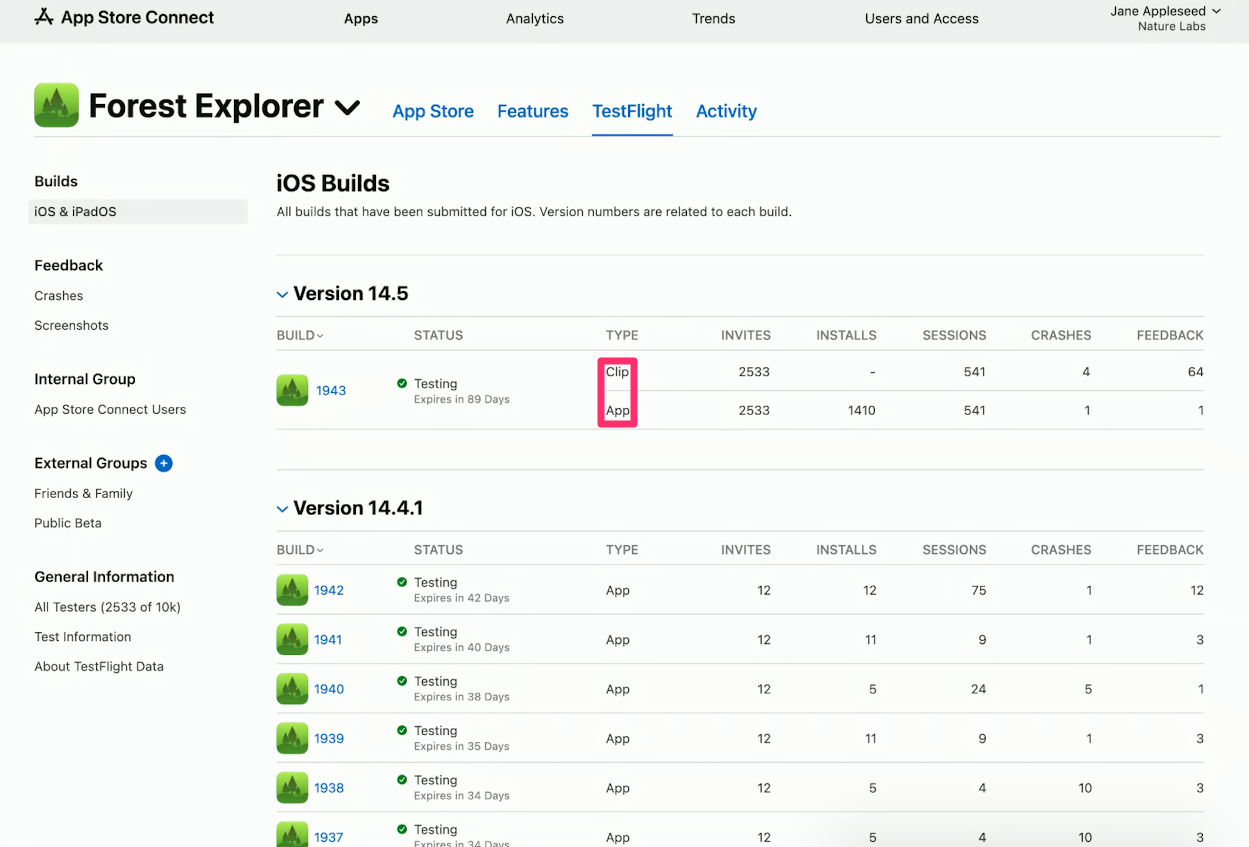The width and height of the screenshot is (1249, 847).
Task: Click green status checkmark for build 1942
Action: click(x=402, y=582)
